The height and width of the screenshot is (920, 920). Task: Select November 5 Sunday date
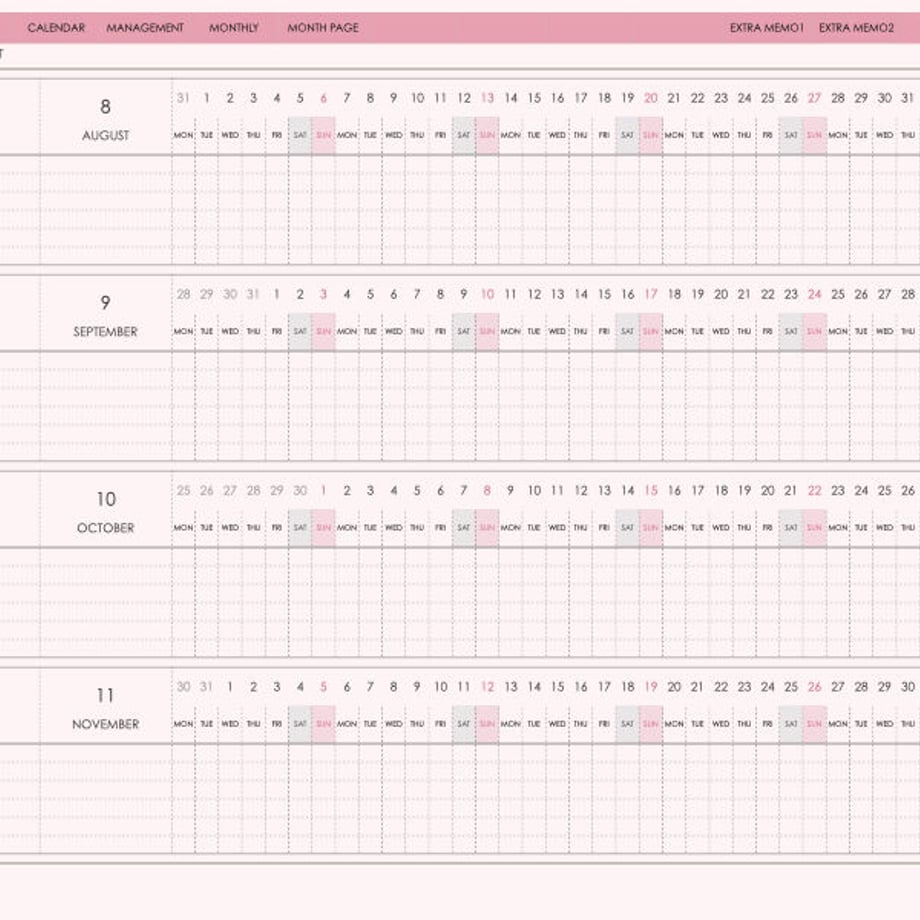[323, 687]
